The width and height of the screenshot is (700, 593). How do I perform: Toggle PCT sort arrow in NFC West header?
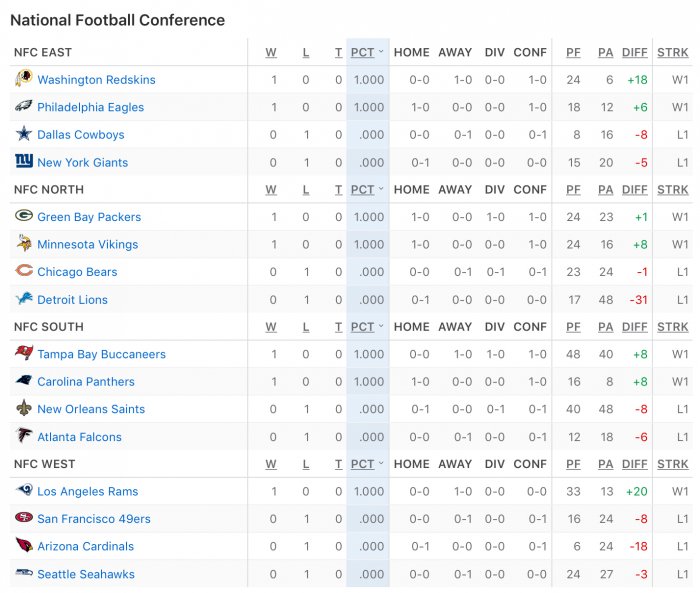(381, 464)
